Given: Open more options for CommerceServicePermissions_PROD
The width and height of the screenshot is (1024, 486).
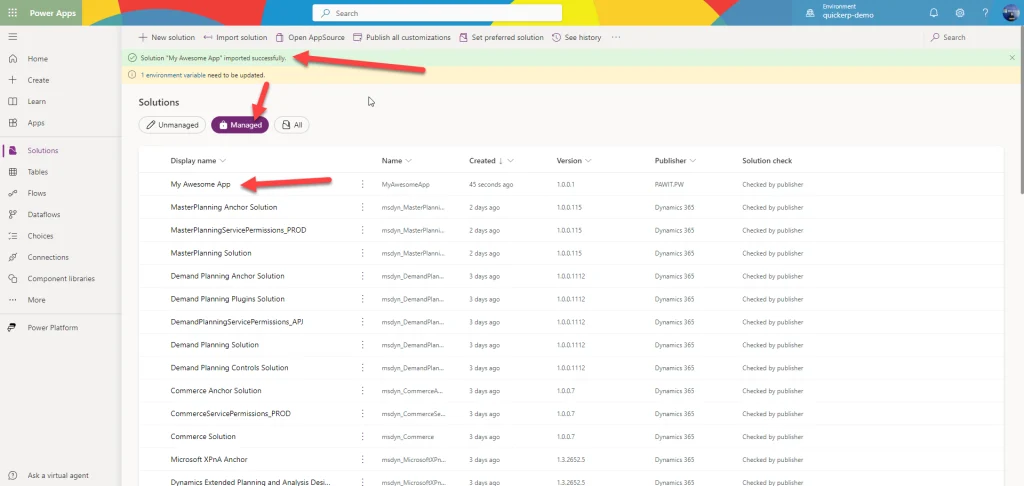Looking at the screenshot, I should pos(362,413).
